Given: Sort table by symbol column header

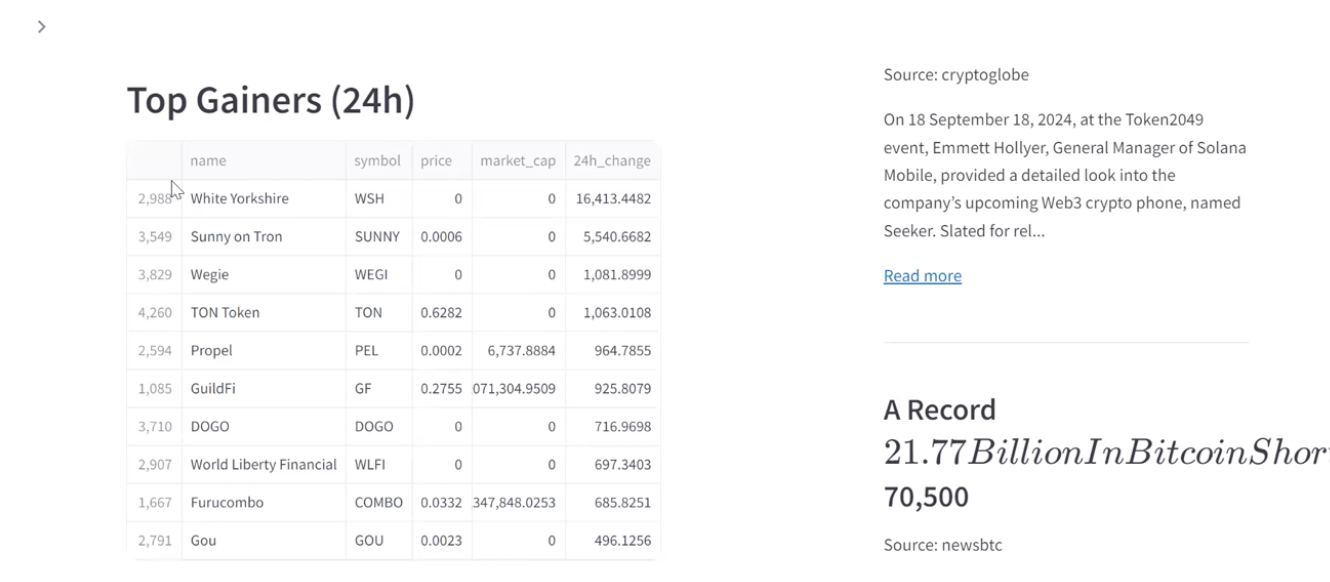Looking at the screenshot, I should coord(377,161).
